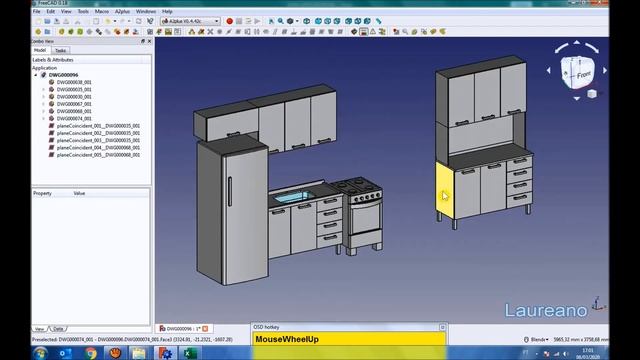Close the DWG000096 document tab
640x360 pixels.
pos(205,329)
